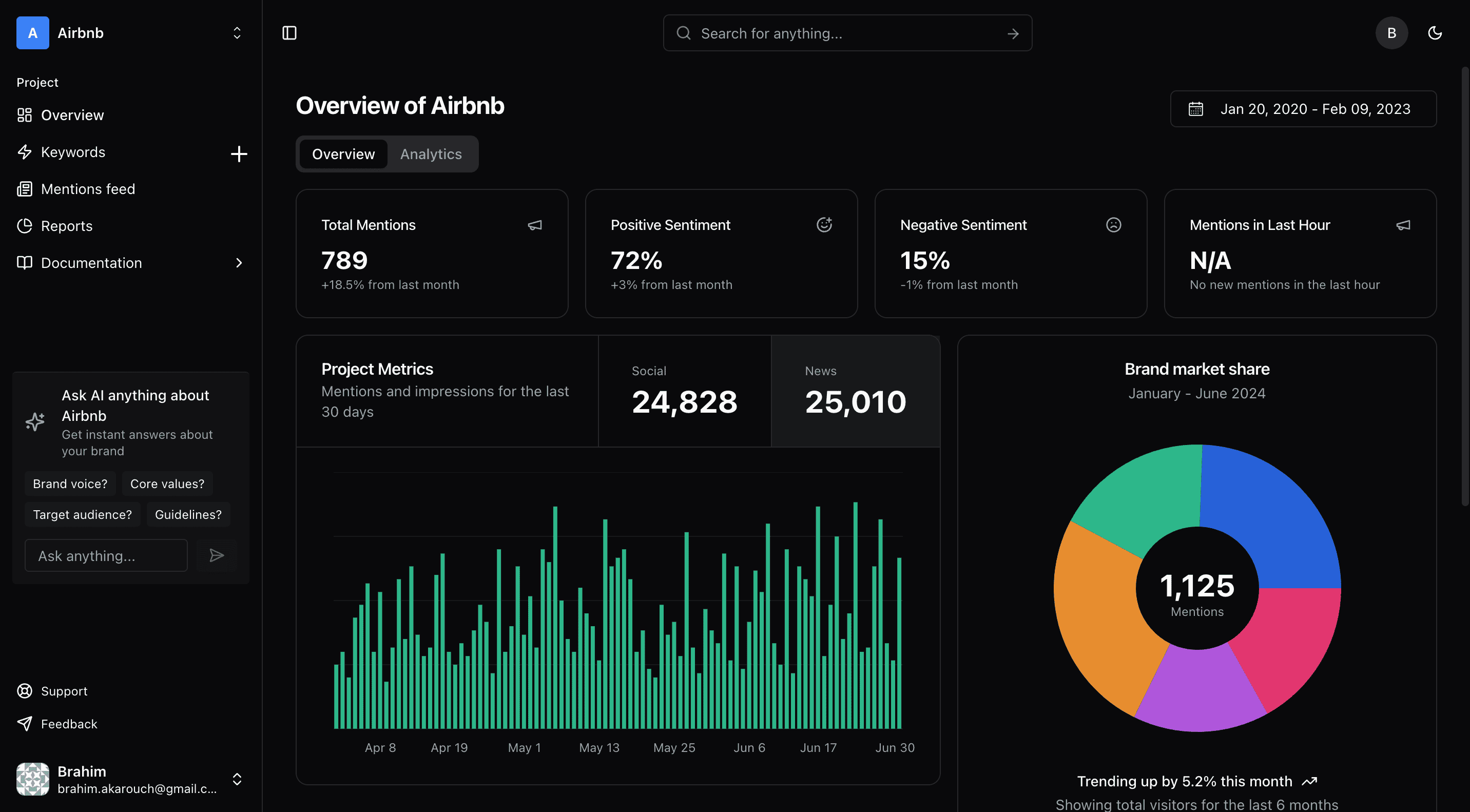This screenshot has height=812, width=1470.
Task: Open the Brahim account menu chevrons
Action: (x=237, y=779)
